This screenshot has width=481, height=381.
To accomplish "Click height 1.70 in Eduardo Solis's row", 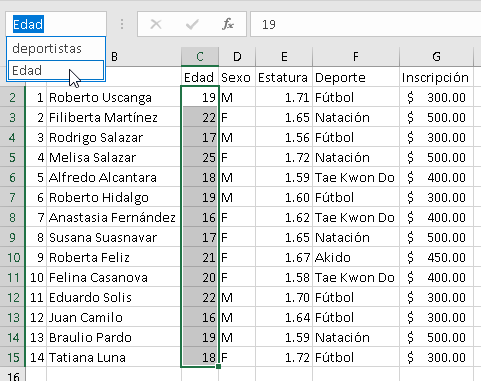I will 284,297.
